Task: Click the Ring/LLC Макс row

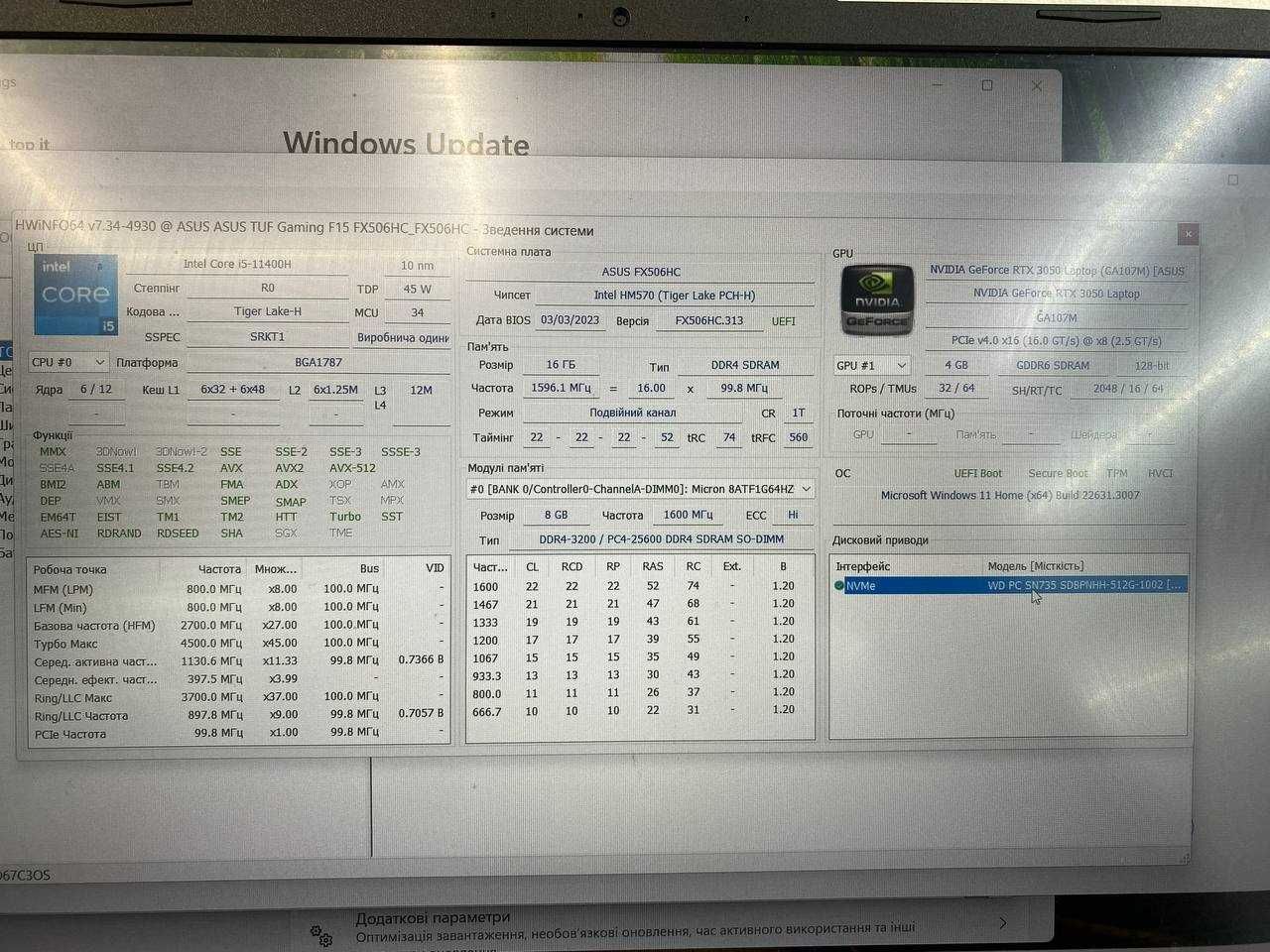Action: (238, 698)
